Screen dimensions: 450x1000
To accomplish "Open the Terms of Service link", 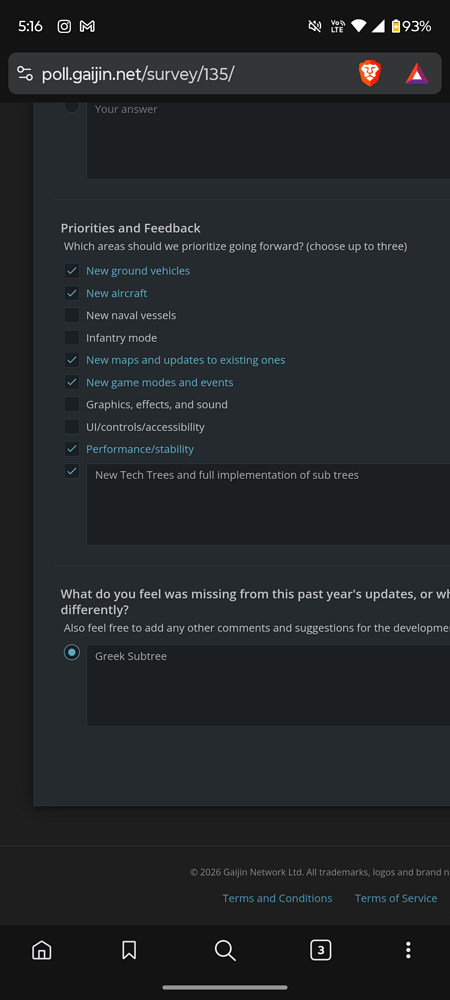I will 396,898.
